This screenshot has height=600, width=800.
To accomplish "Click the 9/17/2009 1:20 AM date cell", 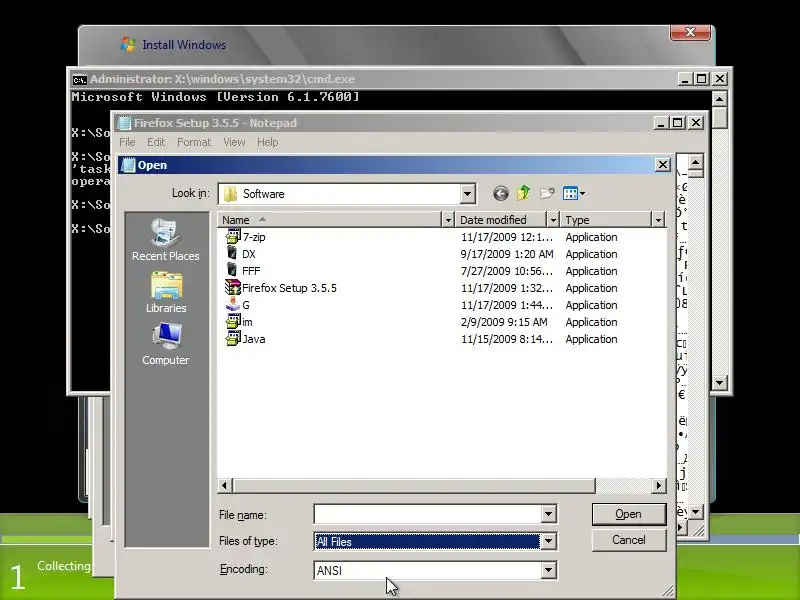I will click(507, 254).
